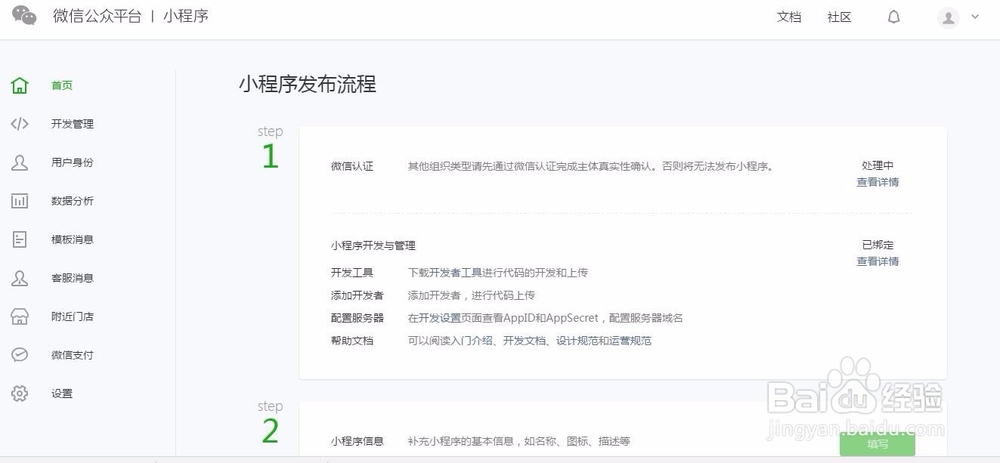Image resolution: width=1000 pixels, height=463 pixels.
Task: Click the document icon for 模板消息
Action: [20, 240]
